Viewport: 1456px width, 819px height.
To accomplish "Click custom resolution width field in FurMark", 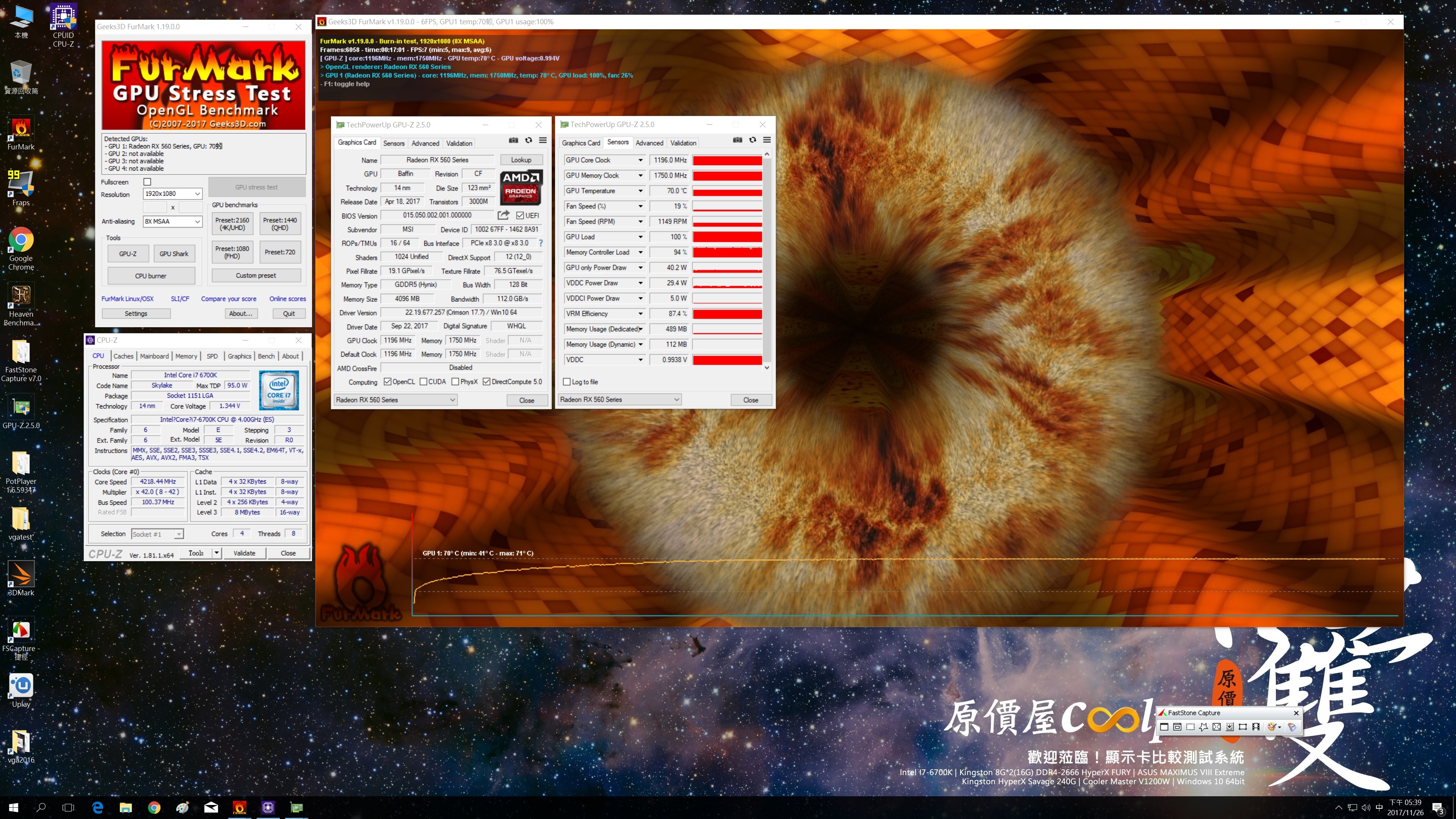I will [155, 207].
